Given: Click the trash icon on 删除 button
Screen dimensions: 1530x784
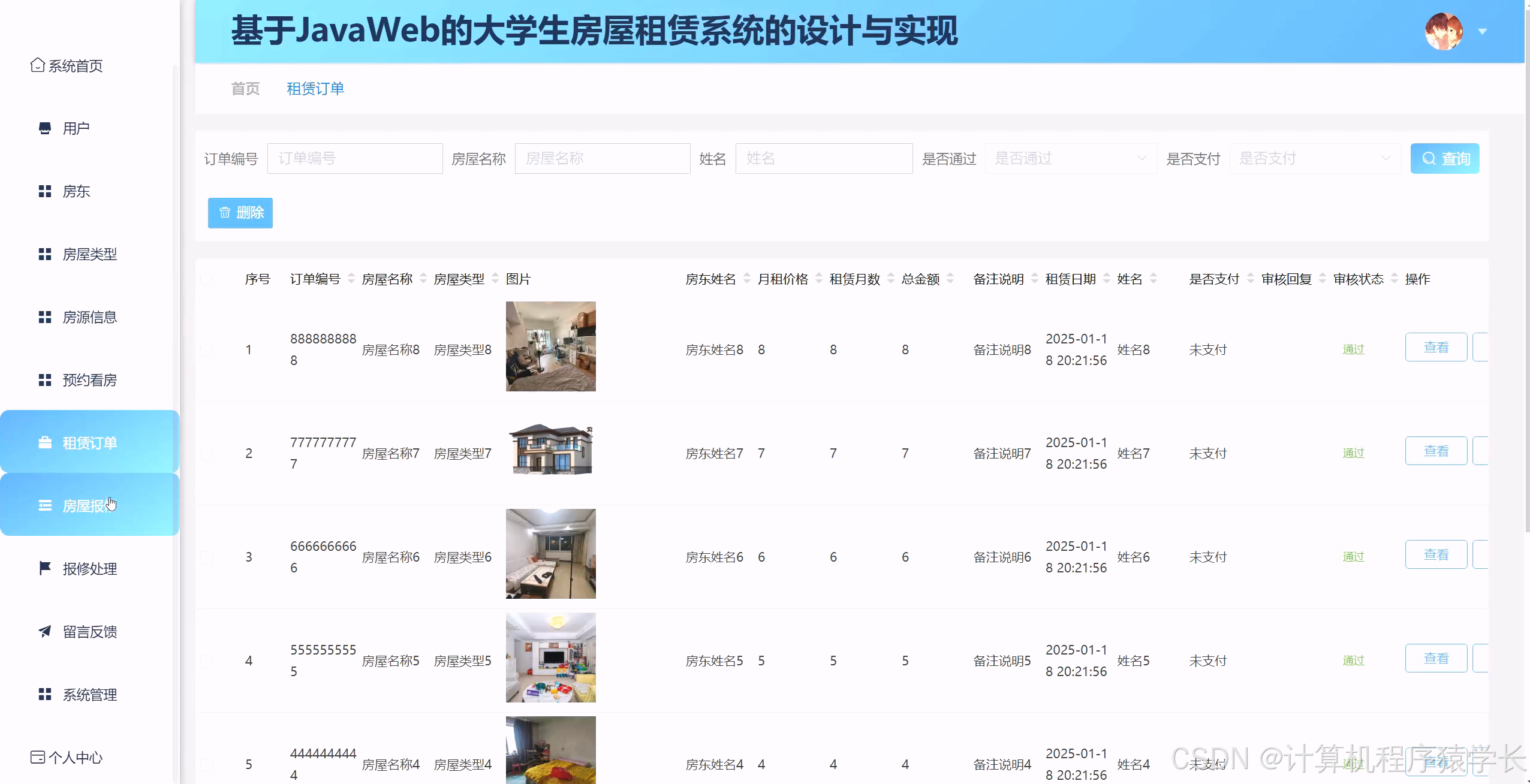Looking at the screenshot, I should click(225, 212).
